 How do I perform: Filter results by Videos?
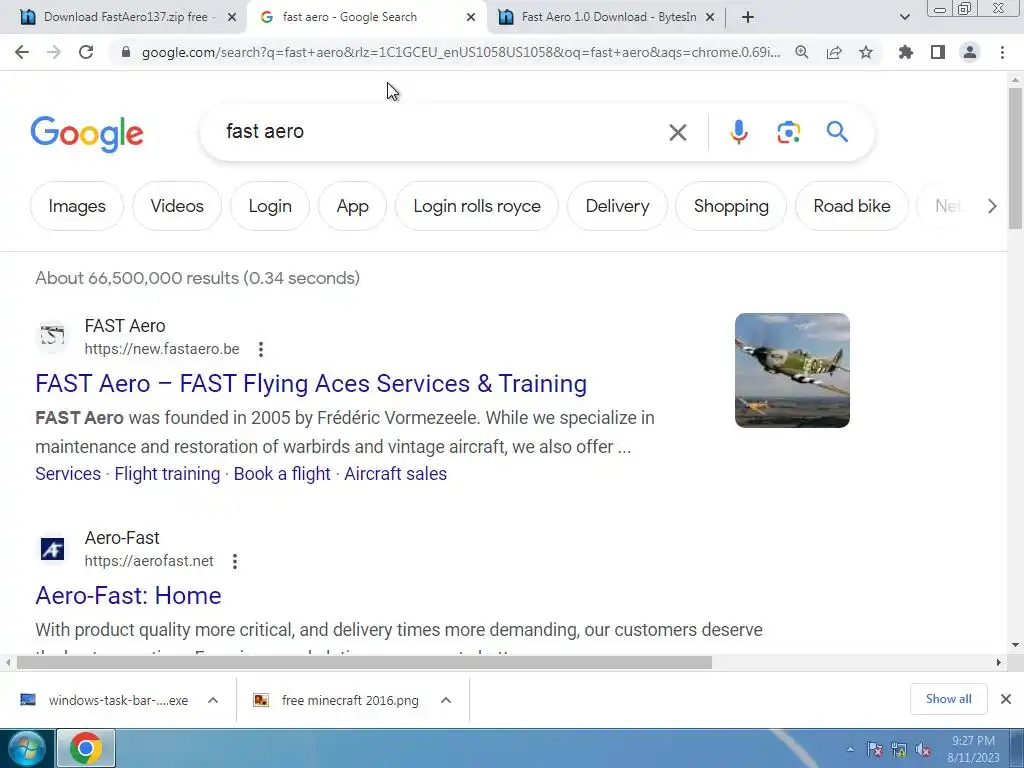(x=177, y=206)
